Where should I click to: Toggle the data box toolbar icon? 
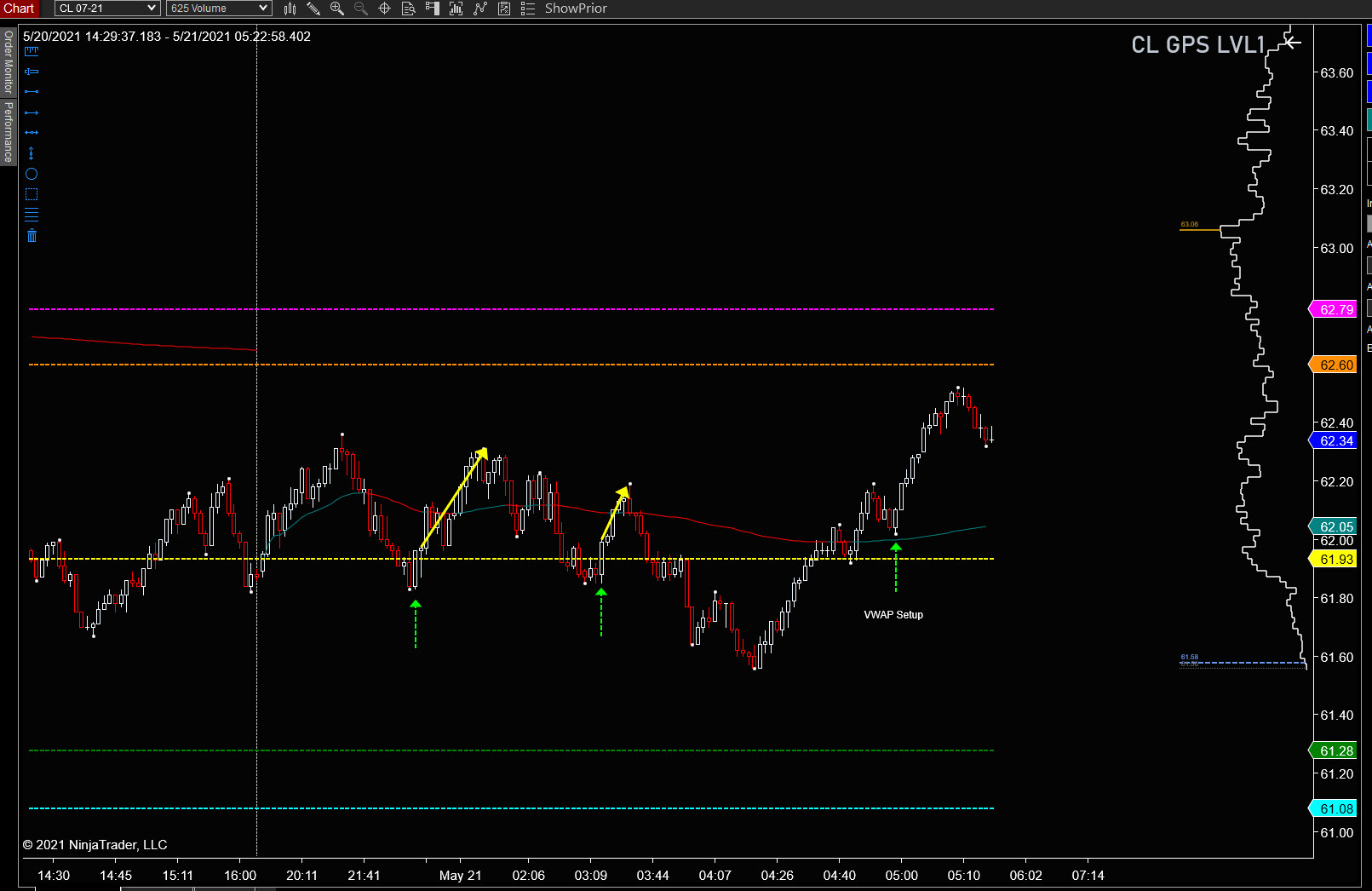click(x=408, y=9)
